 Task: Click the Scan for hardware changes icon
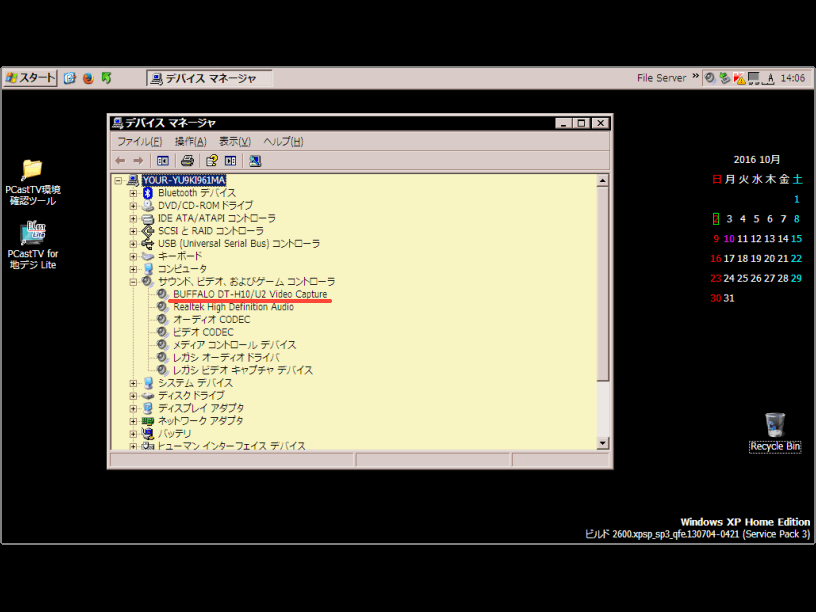pos(255,161)
